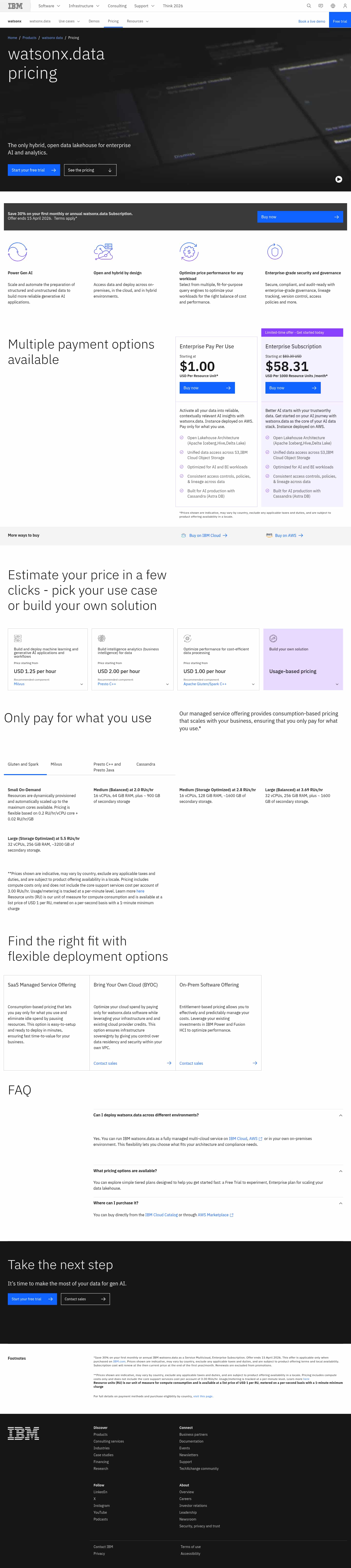The height and width of the screenshot is (1568, 351).
Task: Open the Use cases dropdown
Action: tap(68, 21)
